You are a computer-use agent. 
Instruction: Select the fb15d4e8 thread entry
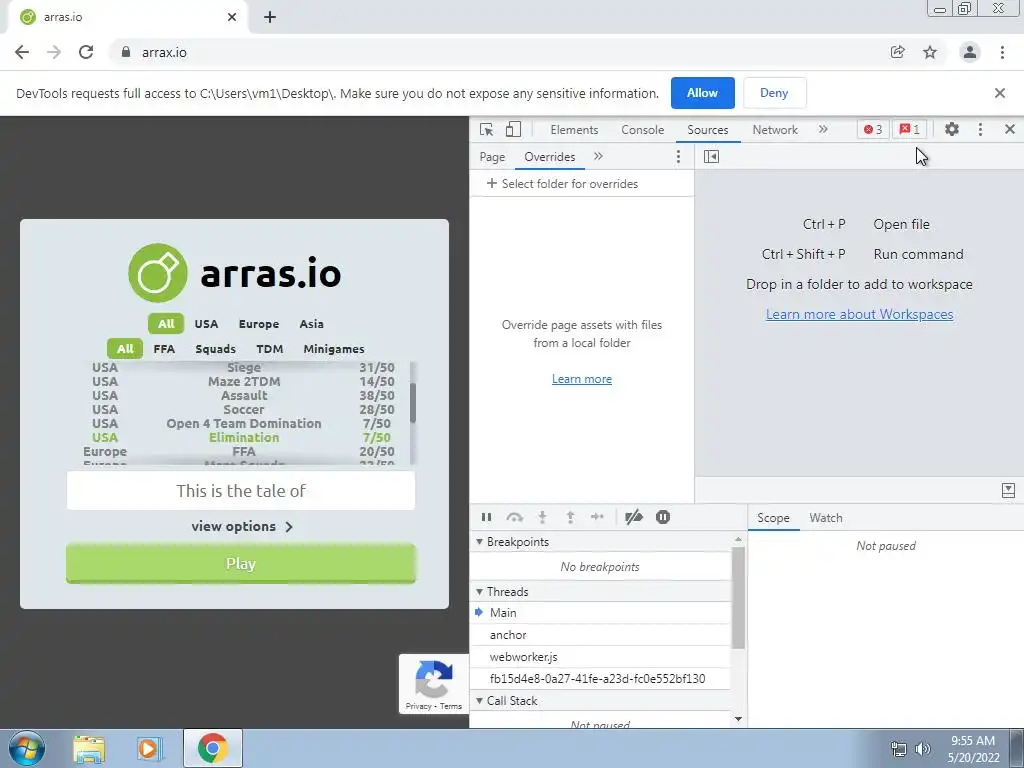point(600,679)
